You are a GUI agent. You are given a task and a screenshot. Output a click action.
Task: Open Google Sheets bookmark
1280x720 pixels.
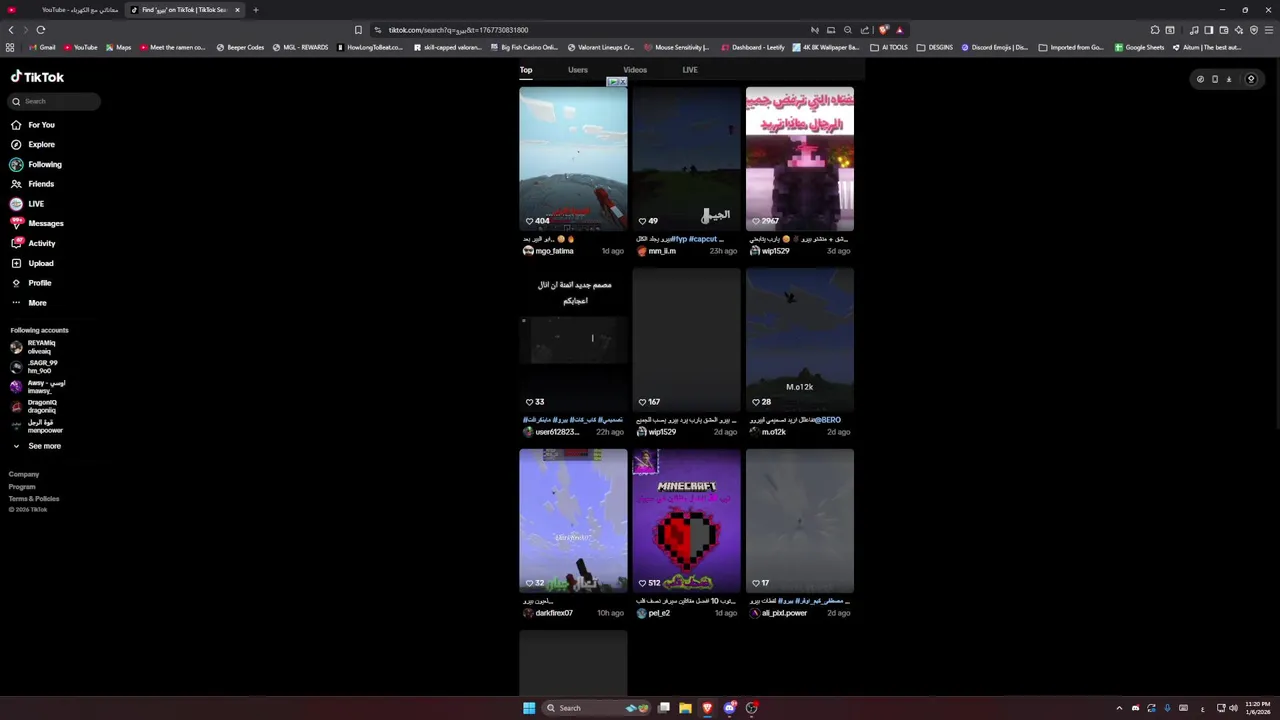pyautogui.click(x=1140, y=47)
